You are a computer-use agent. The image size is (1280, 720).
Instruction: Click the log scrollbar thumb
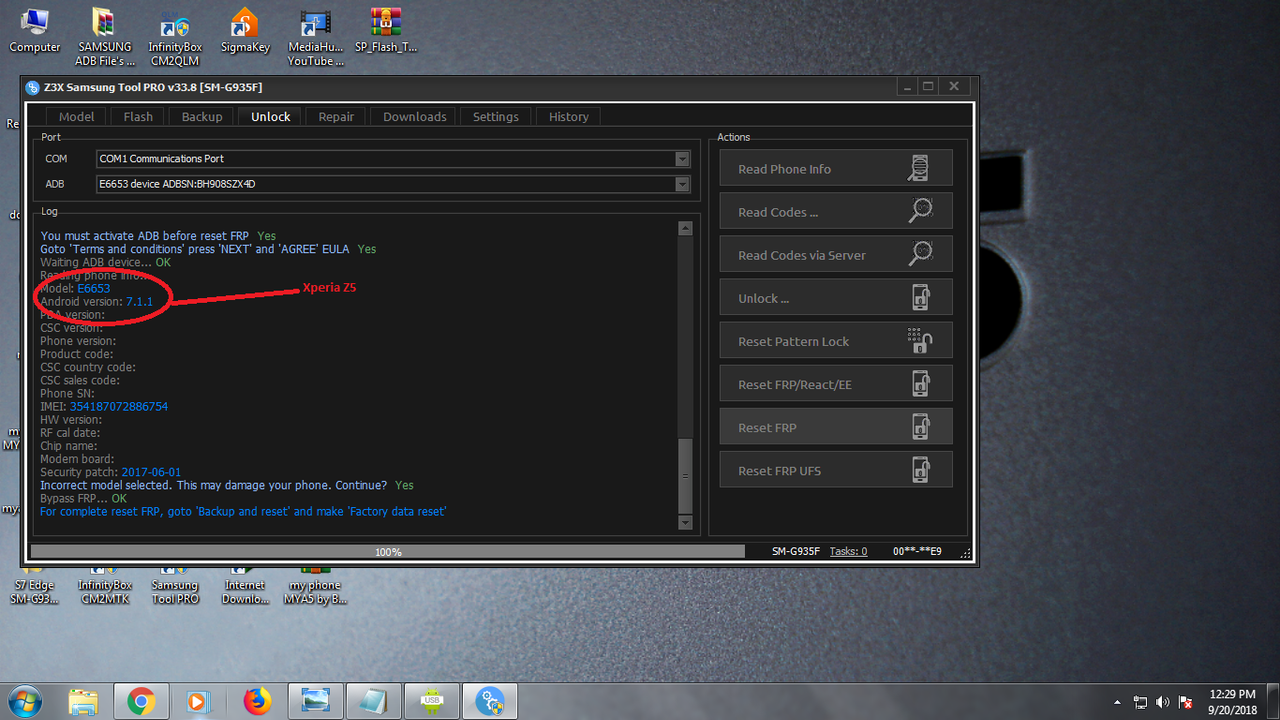[x=684, y=475]
